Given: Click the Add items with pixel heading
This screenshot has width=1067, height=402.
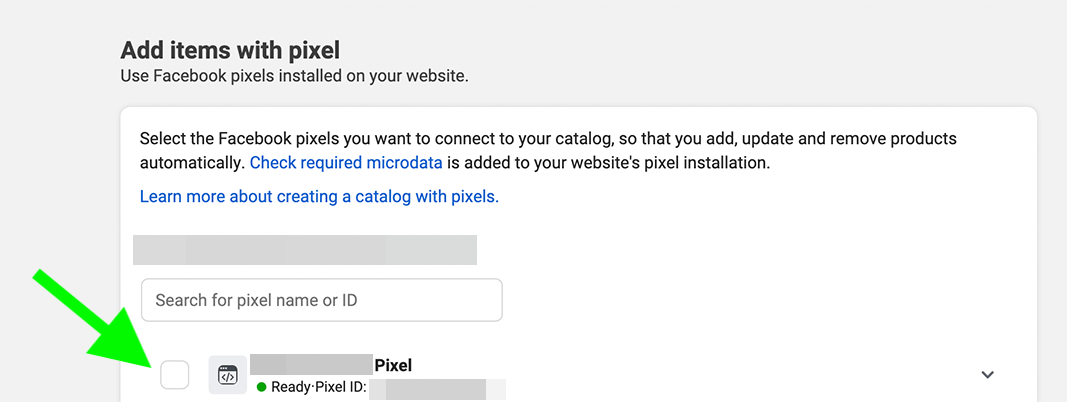Looking at the screenshot, I should tap(230, 50).
